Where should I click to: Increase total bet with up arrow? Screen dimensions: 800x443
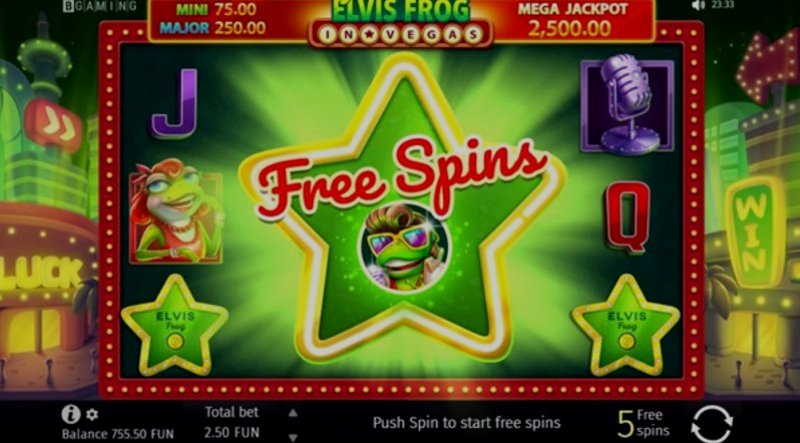coord(293,413)
